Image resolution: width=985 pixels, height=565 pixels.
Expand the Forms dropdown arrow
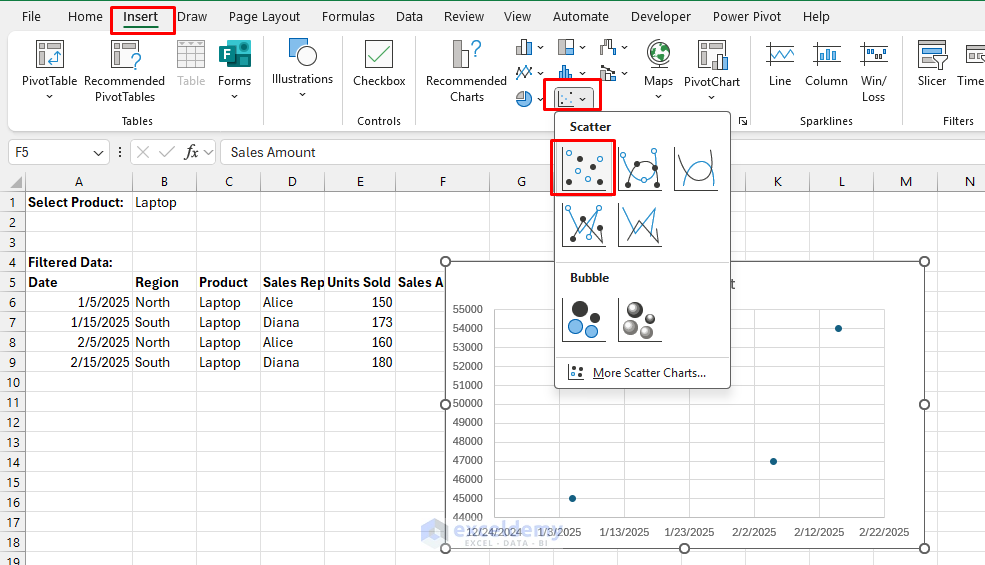click(x=234, y=97)
